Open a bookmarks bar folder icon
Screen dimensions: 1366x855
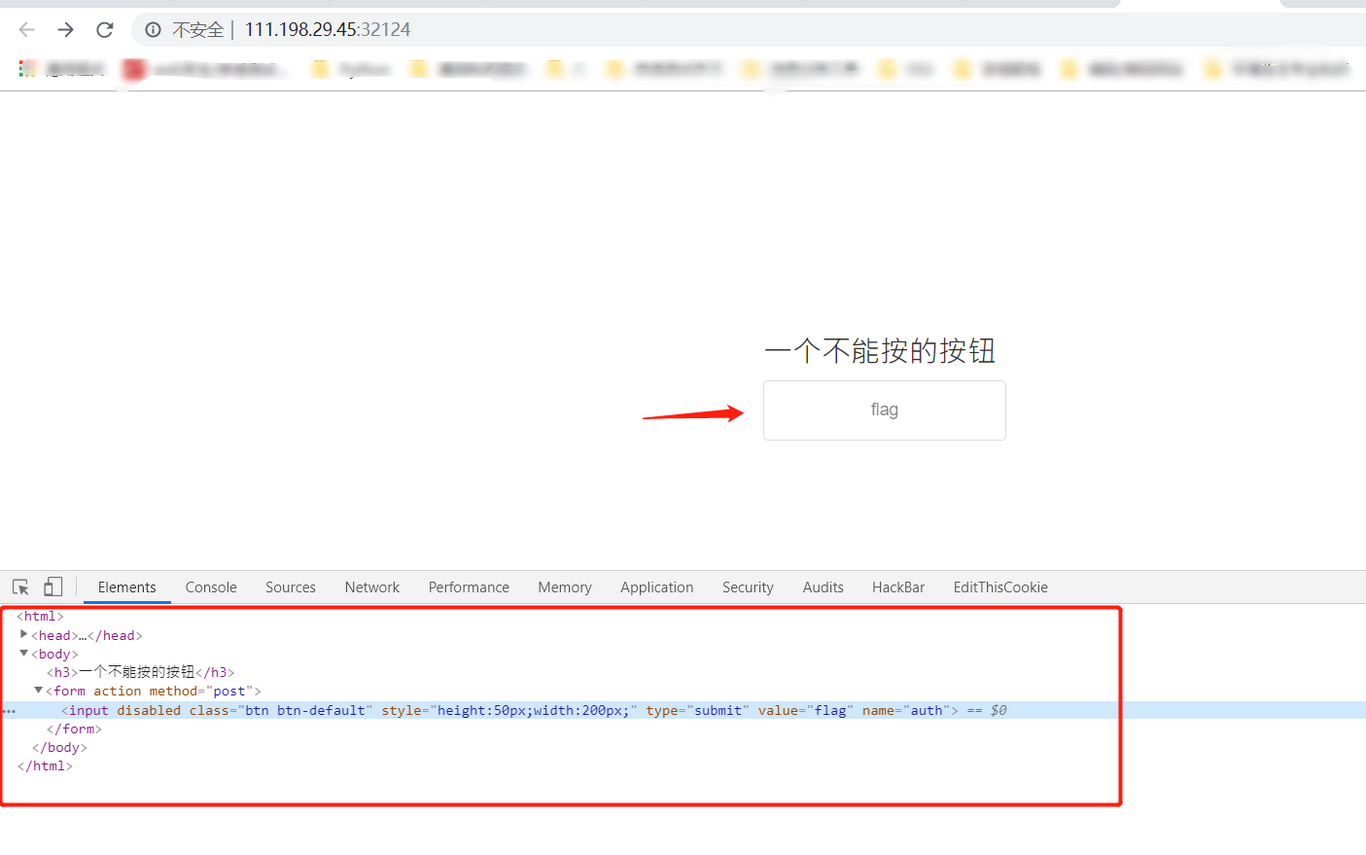point(320,69)
